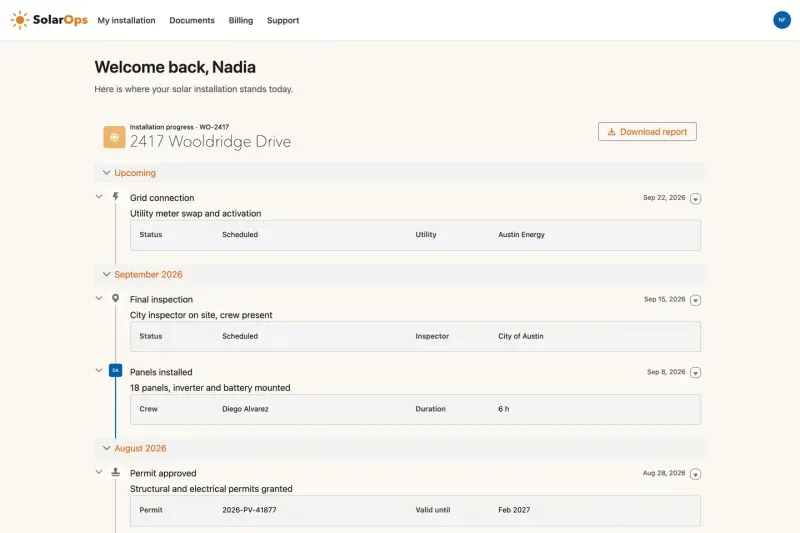Viewport: 800px width, 533px height.
Task: Click 'Utility meter swap and activation' text
Action: (x=195, y=214)
